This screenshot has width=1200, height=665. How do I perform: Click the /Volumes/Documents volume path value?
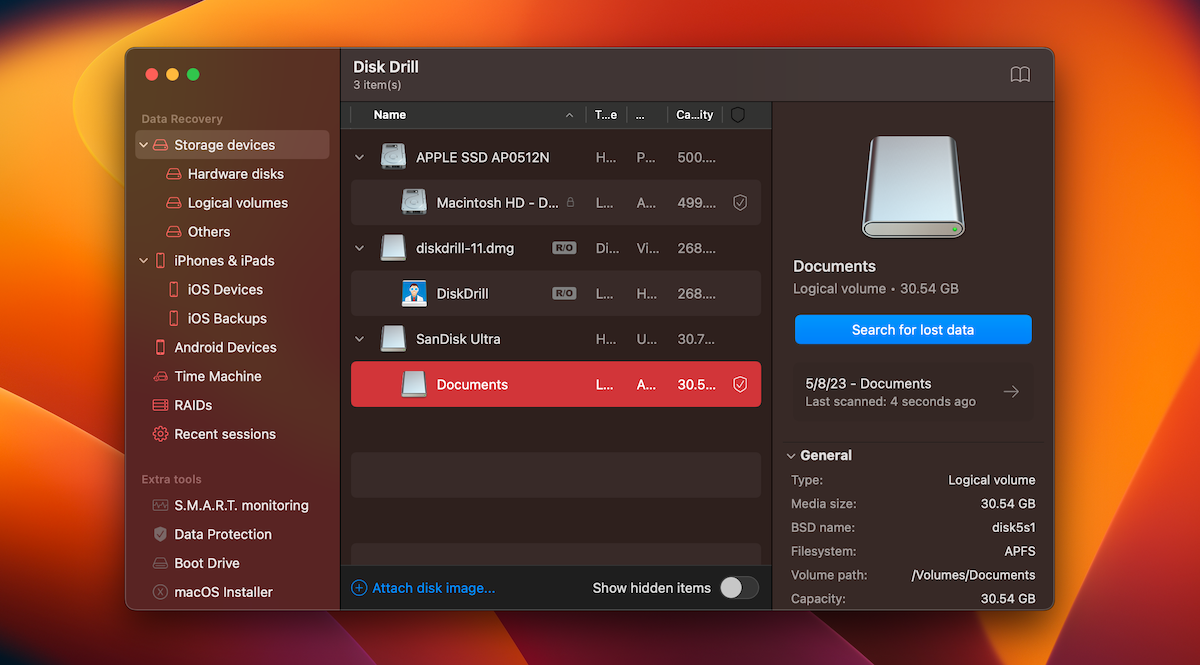pyautogui.click(x=973, y=575)
